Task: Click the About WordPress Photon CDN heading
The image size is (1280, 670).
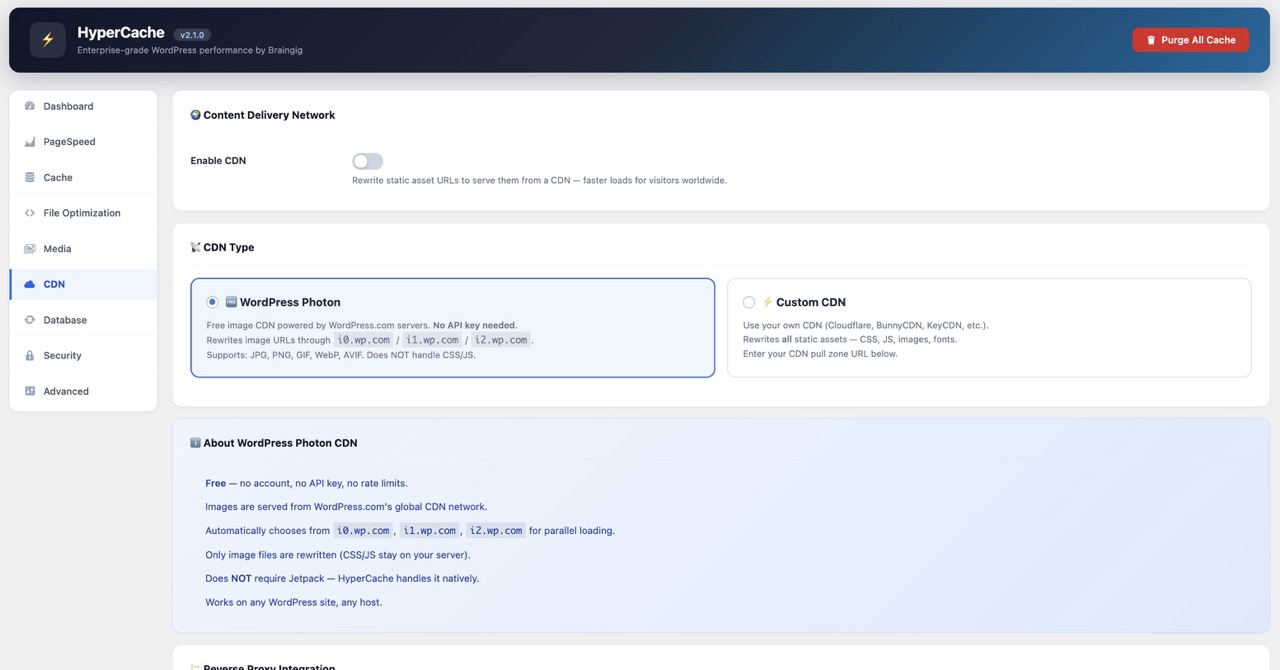Action: click(280, 443)
